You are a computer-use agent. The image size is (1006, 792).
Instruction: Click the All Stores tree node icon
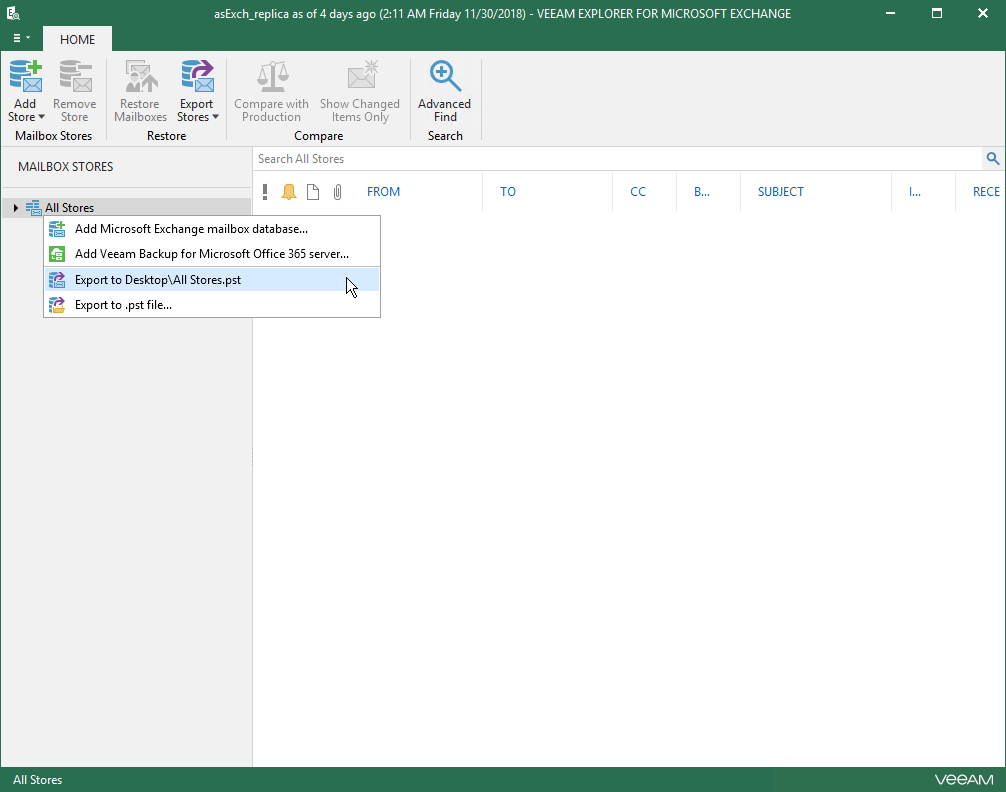tap(33, 207)
